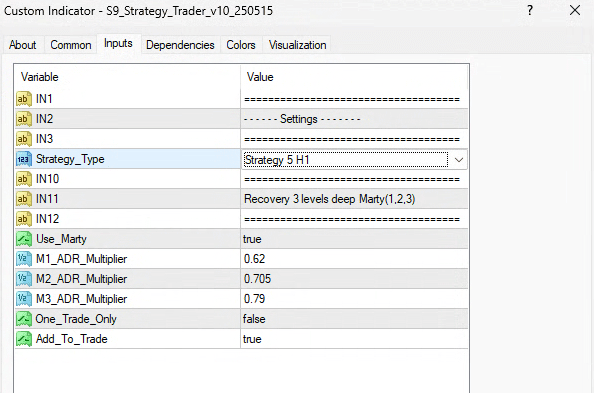Click the boolean icon beside Use_Marty
594x393 pixels.
coord(23,239)
